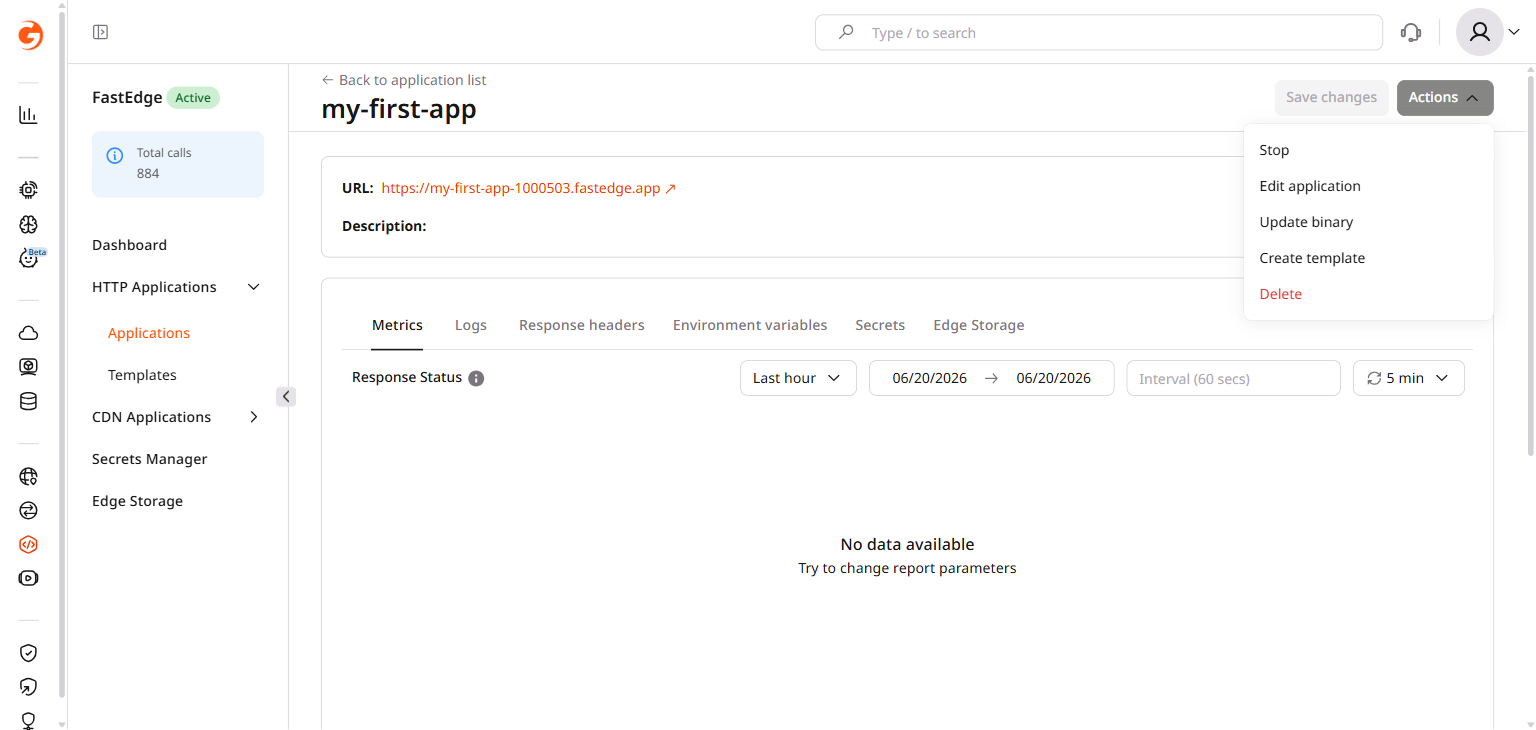Choose Delete in Actions menu
Screen dimensions: 1536x730
[1368, 294]
